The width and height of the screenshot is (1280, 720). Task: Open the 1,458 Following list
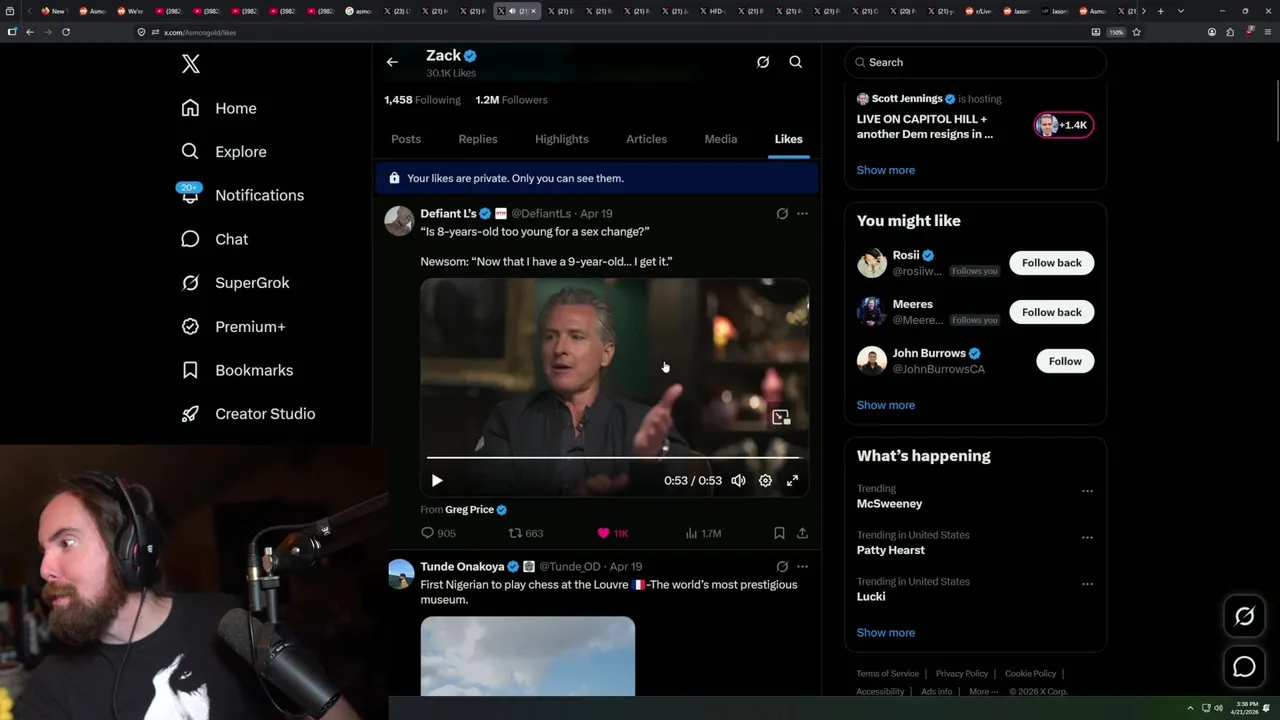pos(422,100)
